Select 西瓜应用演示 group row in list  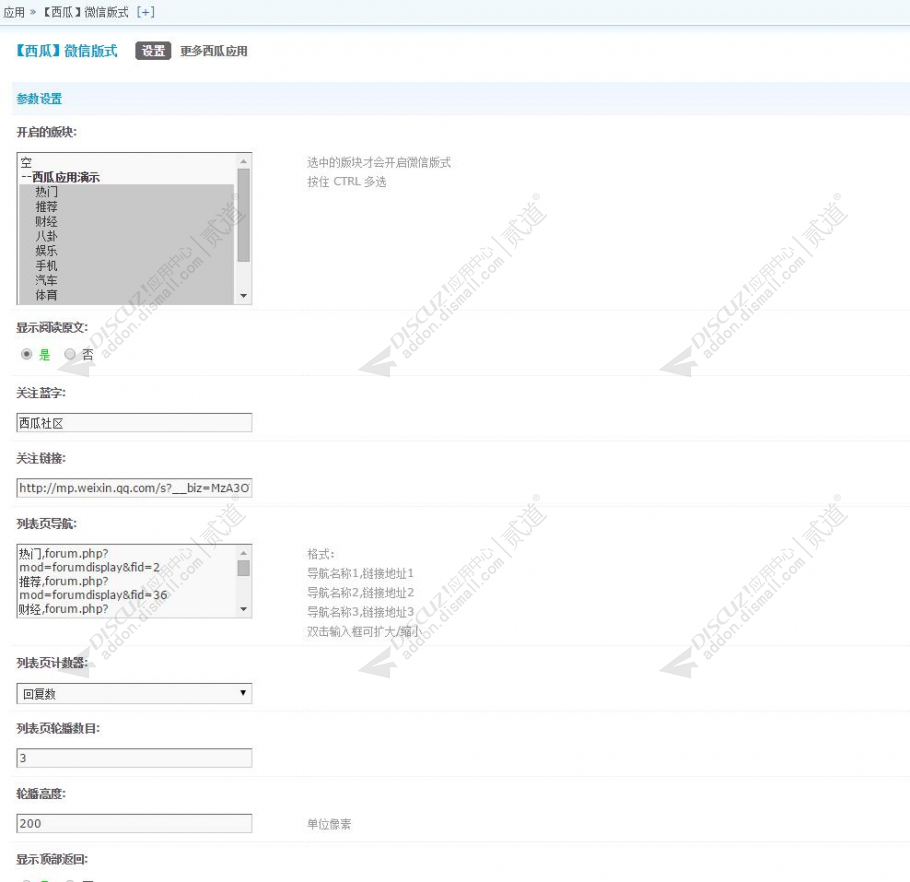127,177
